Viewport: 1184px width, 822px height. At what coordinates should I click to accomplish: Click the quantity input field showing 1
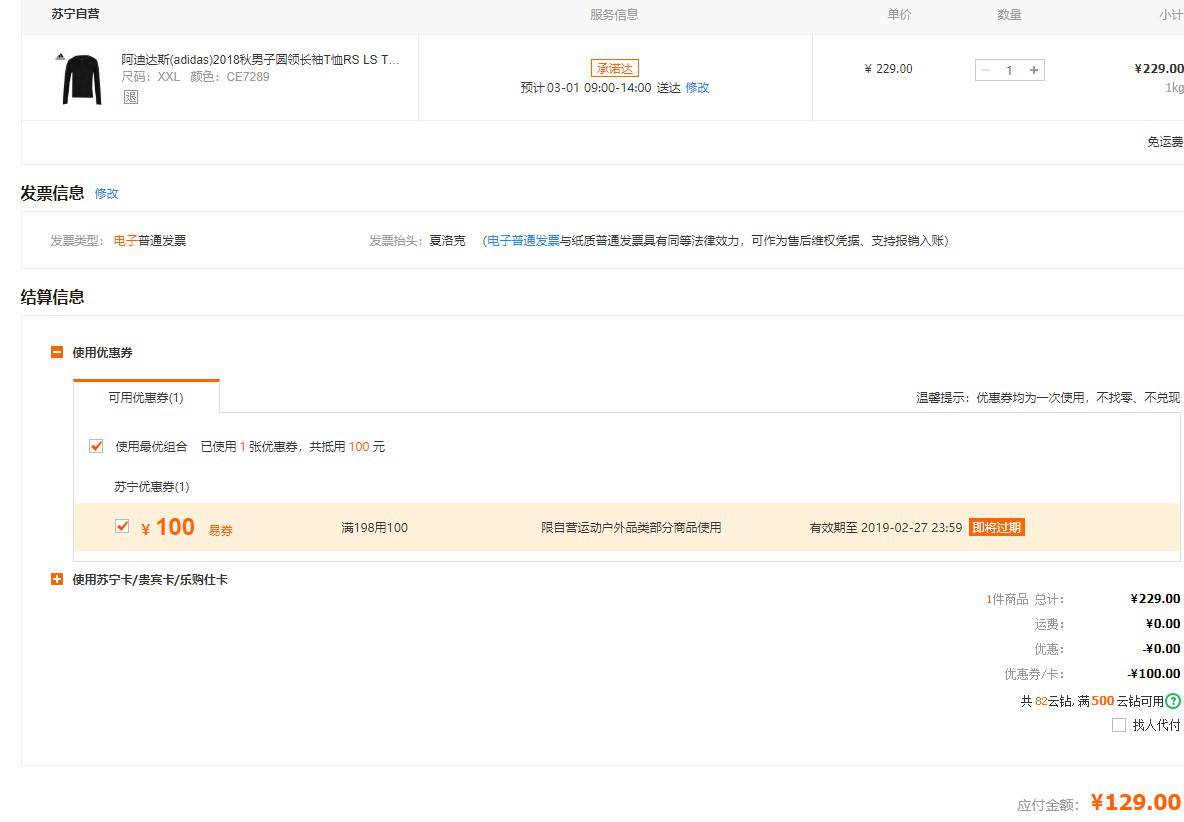(1010, 70)
